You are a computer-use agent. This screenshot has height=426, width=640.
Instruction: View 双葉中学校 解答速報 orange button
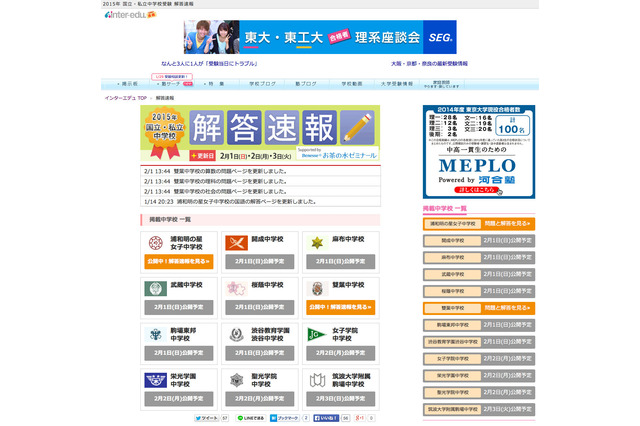click(340, 307)
